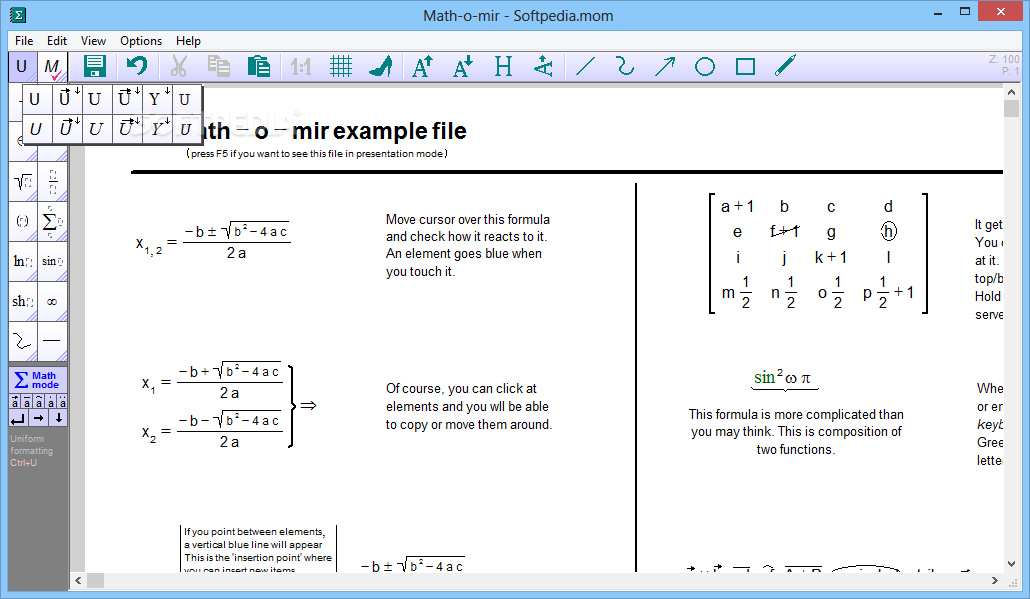
Task: Select the rectangle drawing tool
Action: (745, 66)
